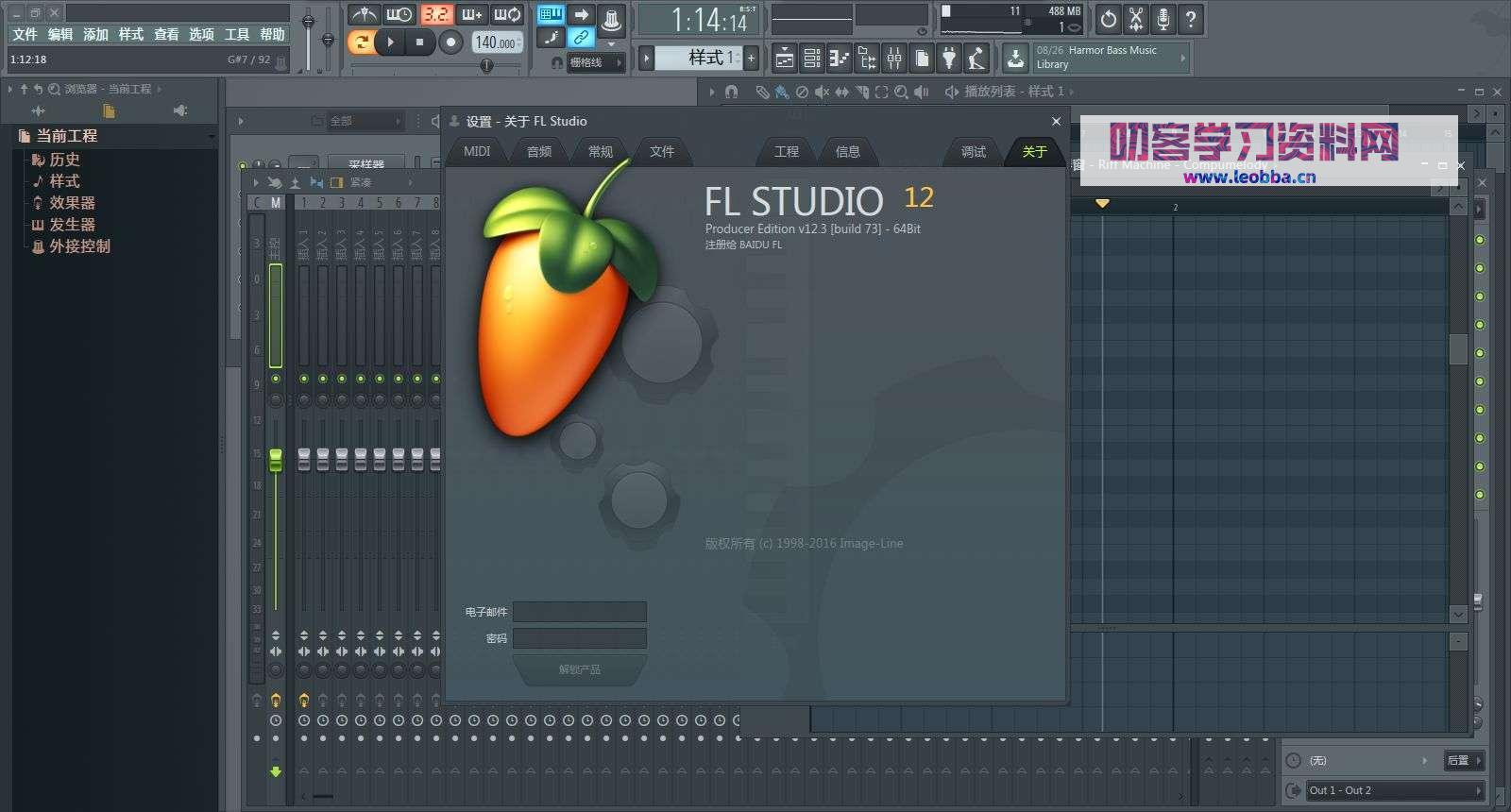Open the playlist view icon in toolbar

coord(784,59)
